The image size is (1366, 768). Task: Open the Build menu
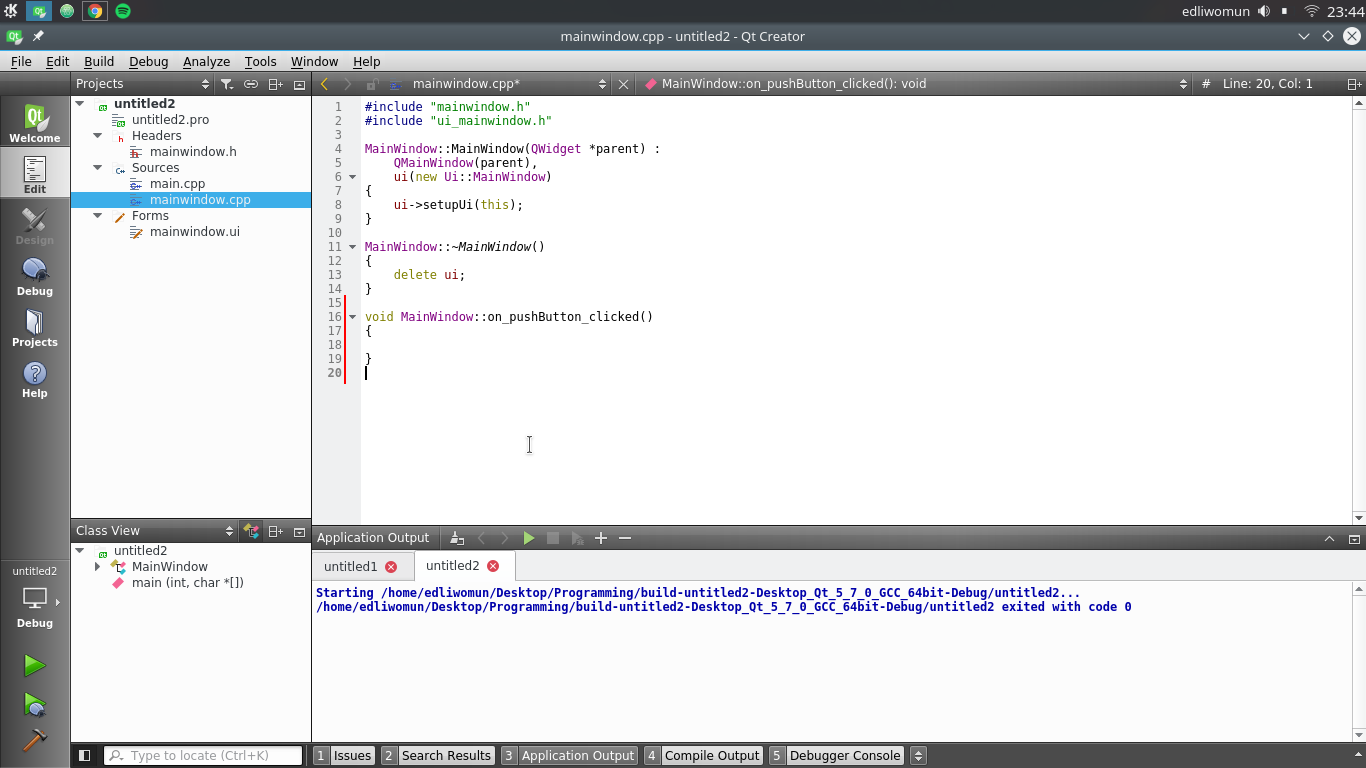(99, 61)
